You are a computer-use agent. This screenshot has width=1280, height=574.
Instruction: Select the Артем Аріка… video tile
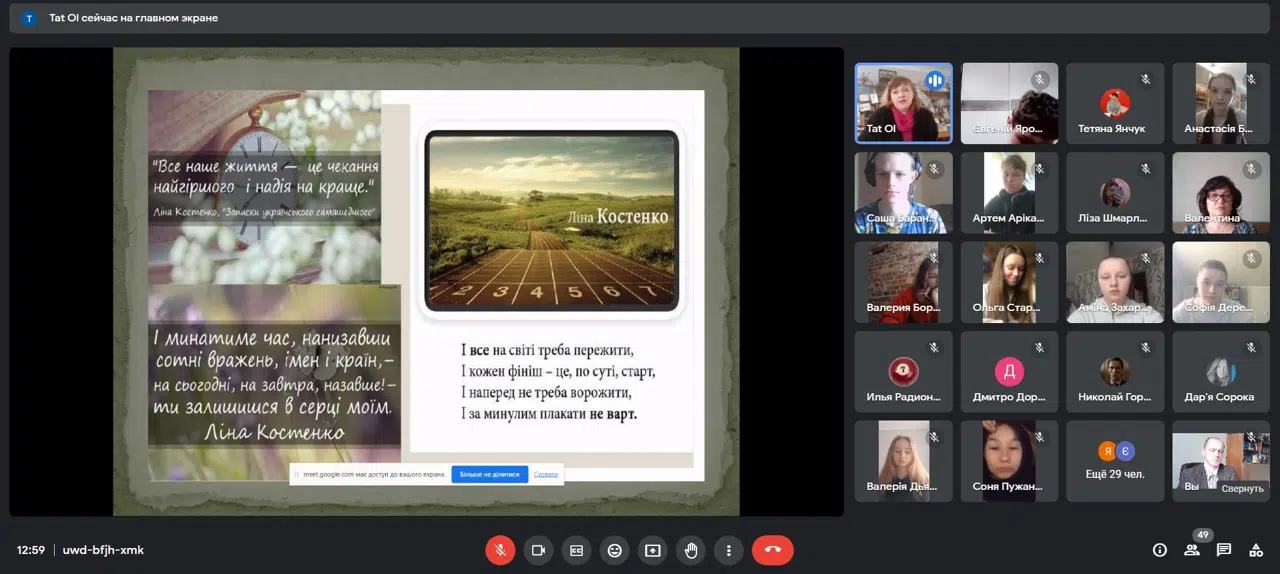click(x=1009, y=193)
